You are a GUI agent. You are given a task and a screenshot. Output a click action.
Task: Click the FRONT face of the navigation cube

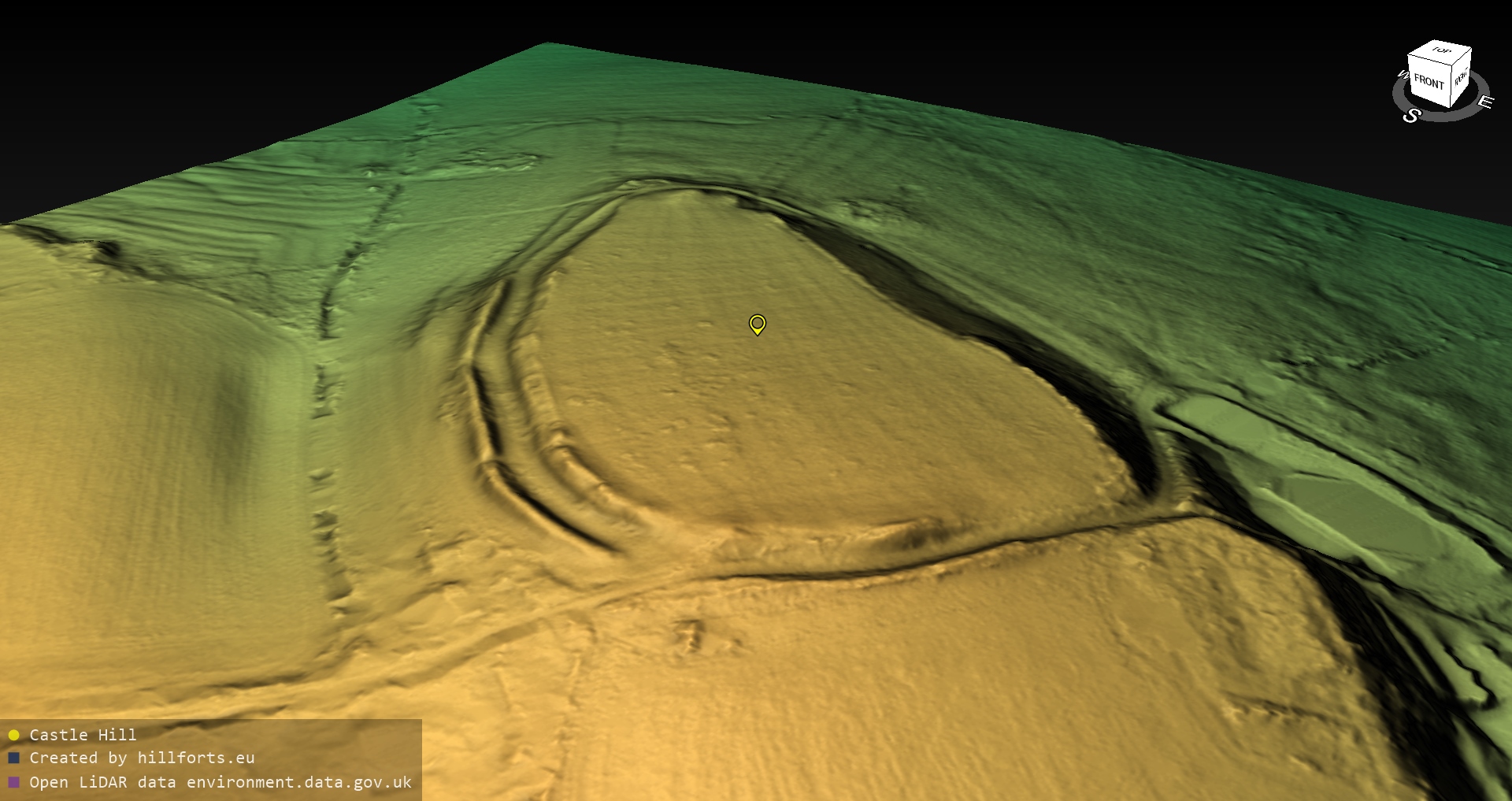pyautogui.click(x=1429, y=81)
